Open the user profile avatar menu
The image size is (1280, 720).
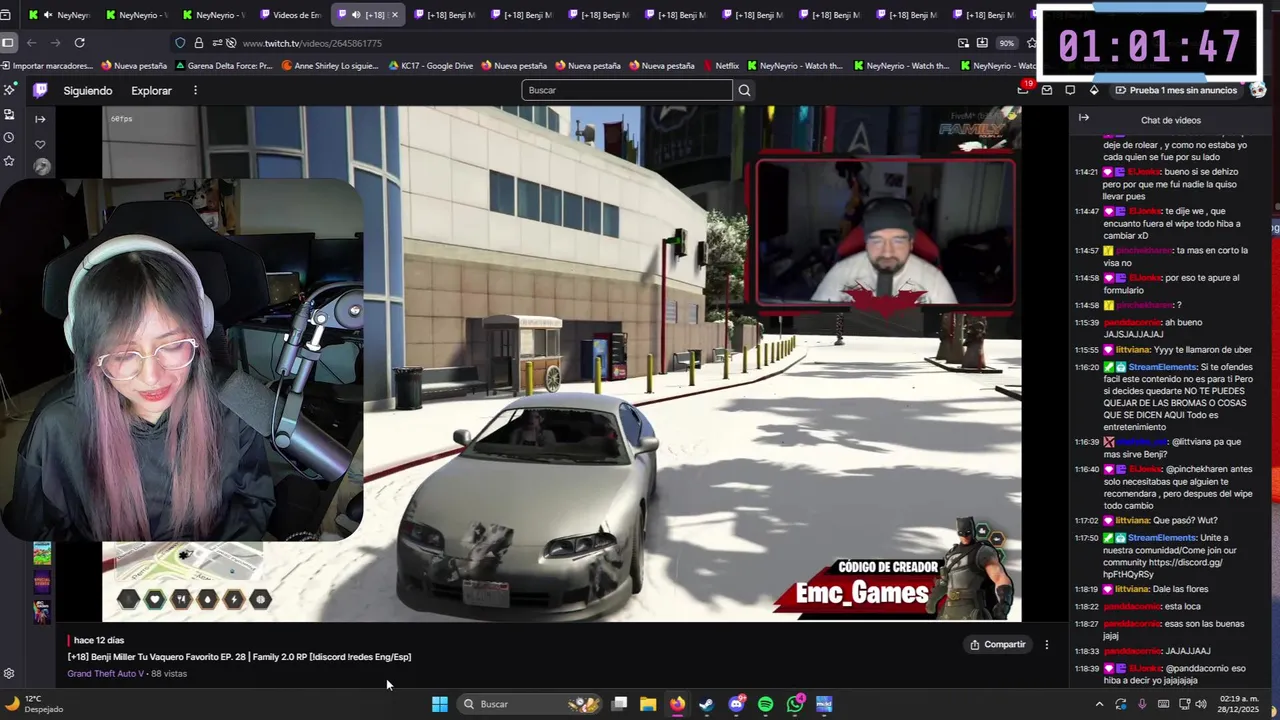(1258, 90)
